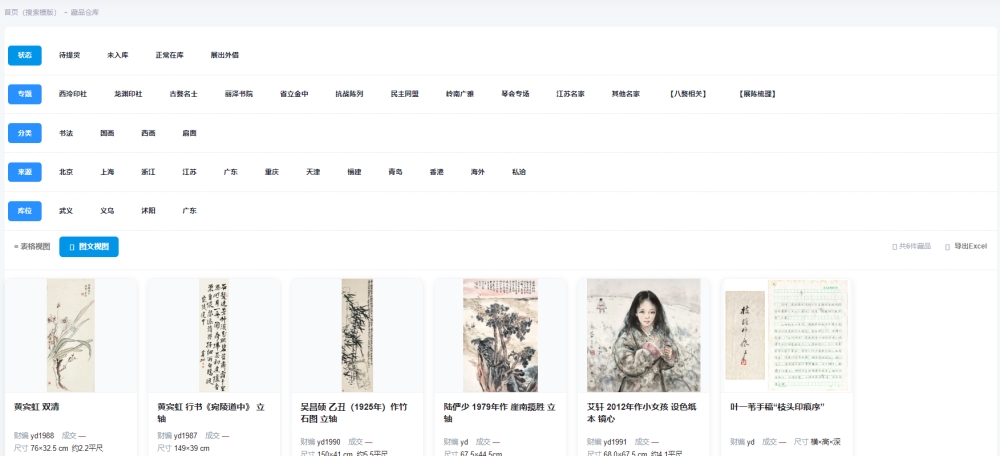Click the title 黄宾虹 双清
This screenshot has height=456, width=1000.
click(x=36, y=407)
